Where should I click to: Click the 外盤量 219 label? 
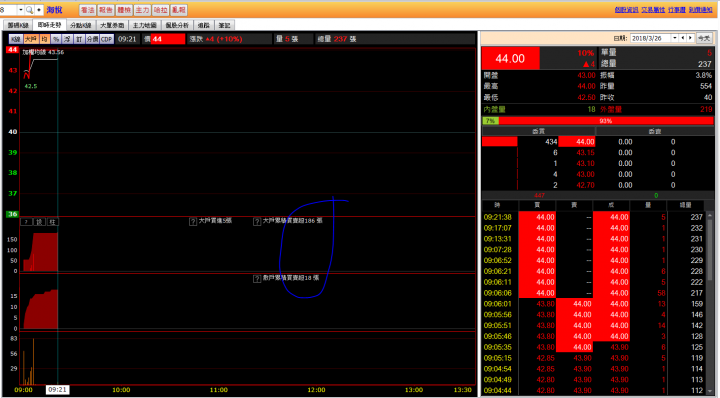click(x=656, y=109)
